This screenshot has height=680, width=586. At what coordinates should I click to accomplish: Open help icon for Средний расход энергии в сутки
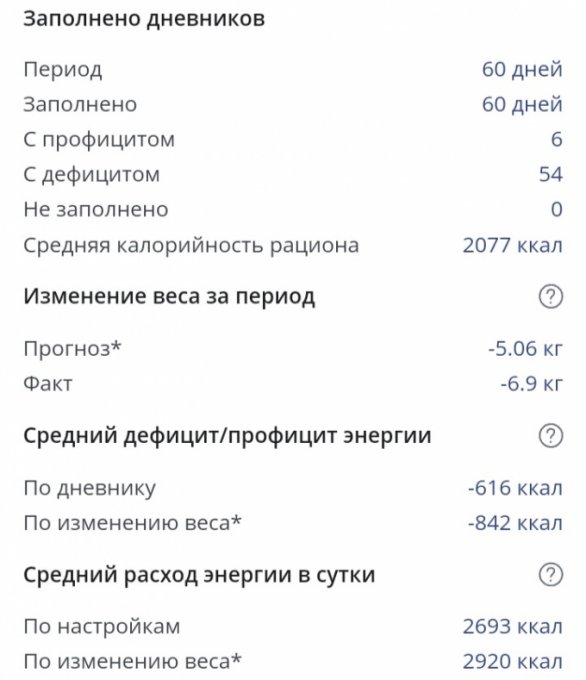coord(551,575)
